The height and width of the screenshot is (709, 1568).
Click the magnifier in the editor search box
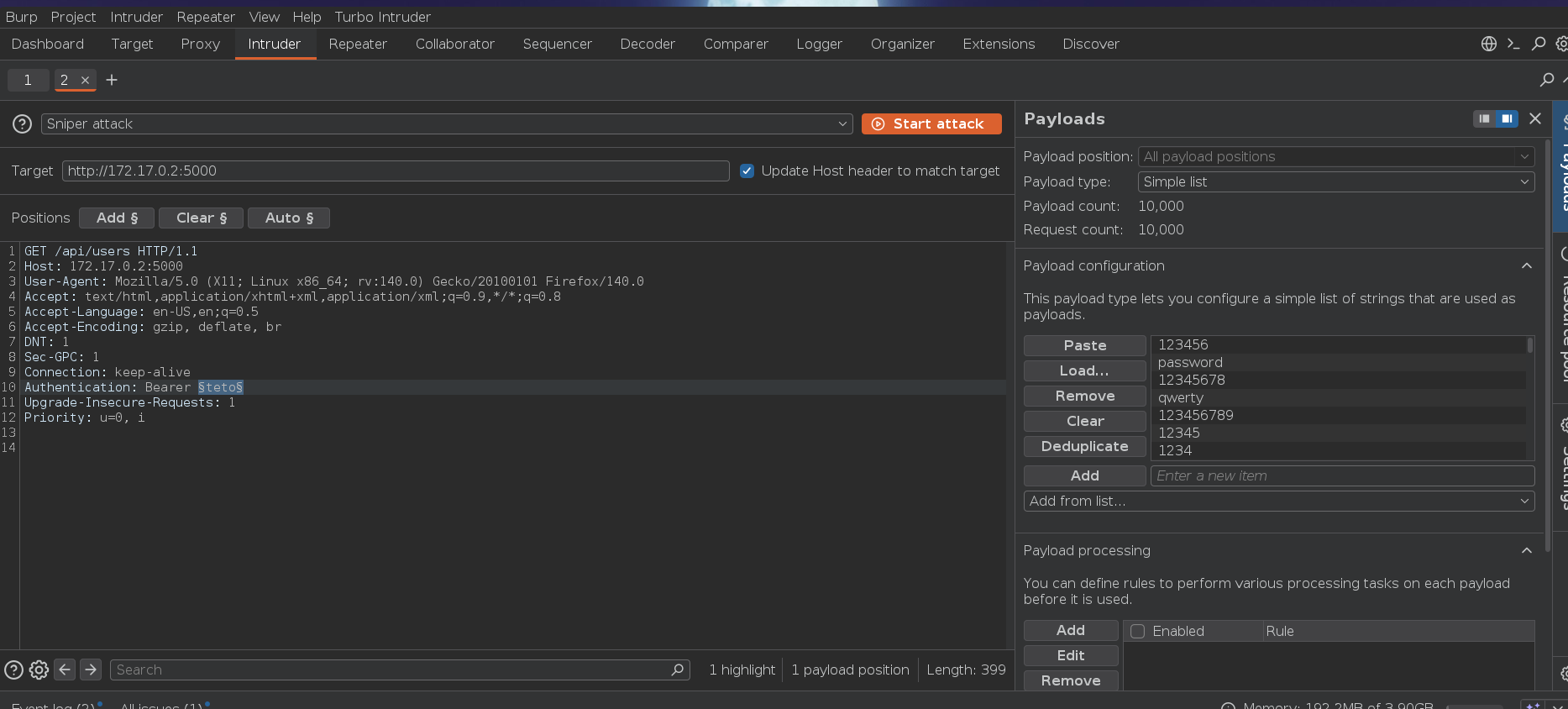(678, 670)
